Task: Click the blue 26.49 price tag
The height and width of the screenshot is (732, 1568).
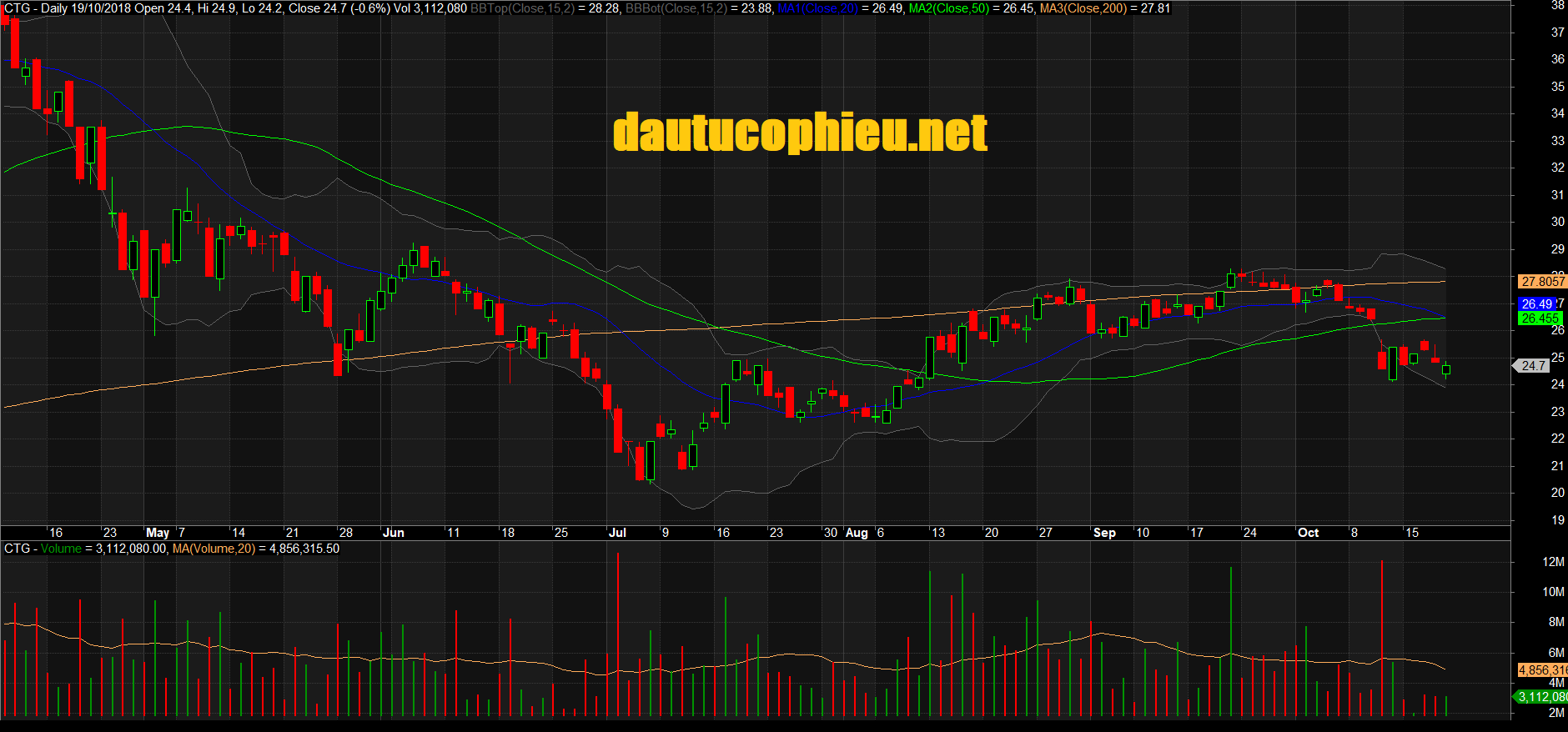Action: pyautogui.click(x=1537, y=304)
